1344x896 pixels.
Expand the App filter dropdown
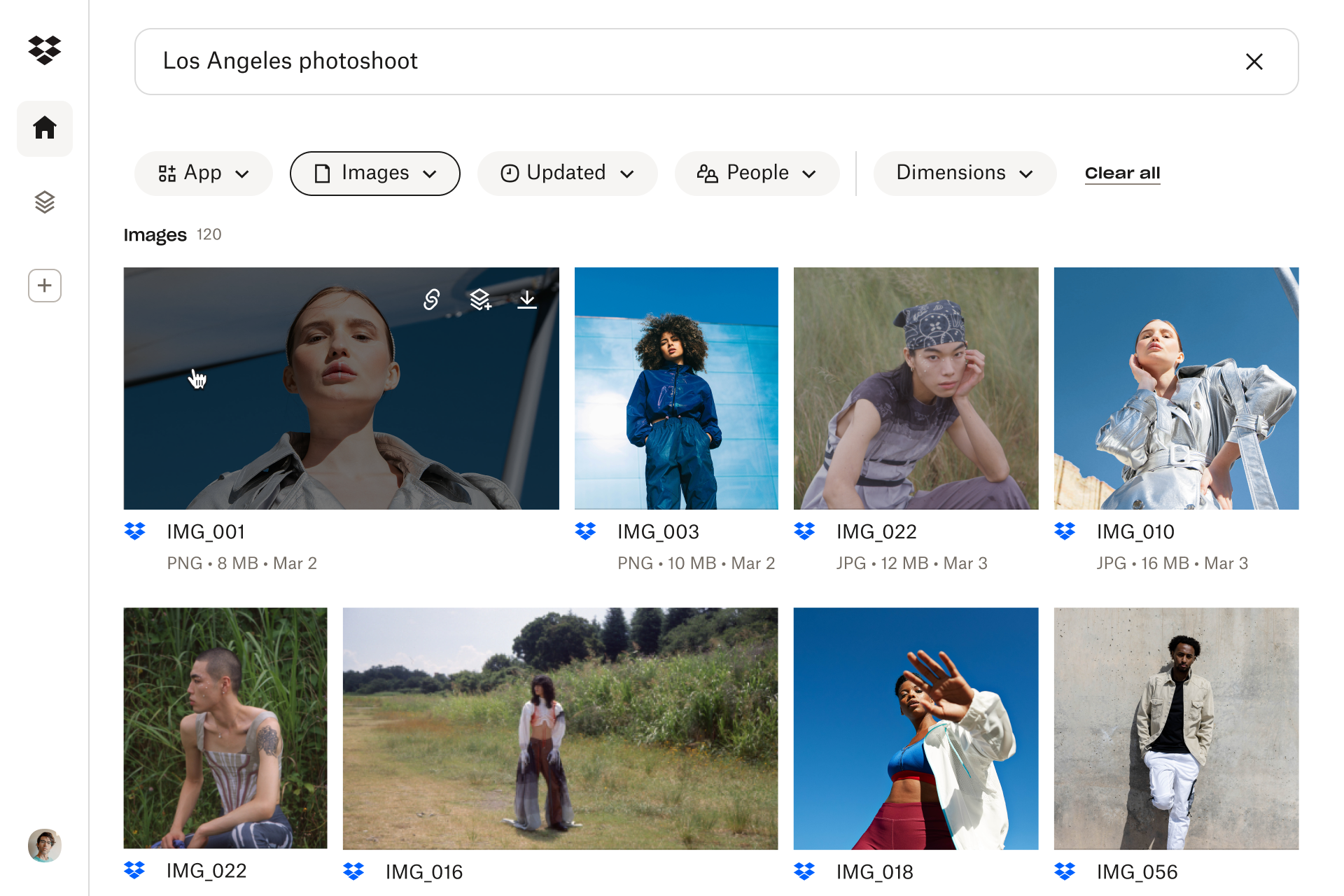[203, 174]
